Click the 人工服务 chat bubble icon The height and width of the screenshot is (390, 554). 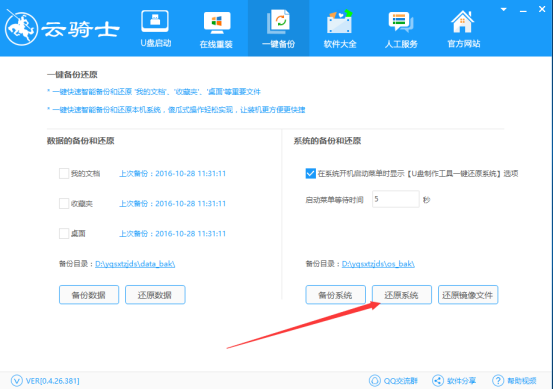(401, 22)
